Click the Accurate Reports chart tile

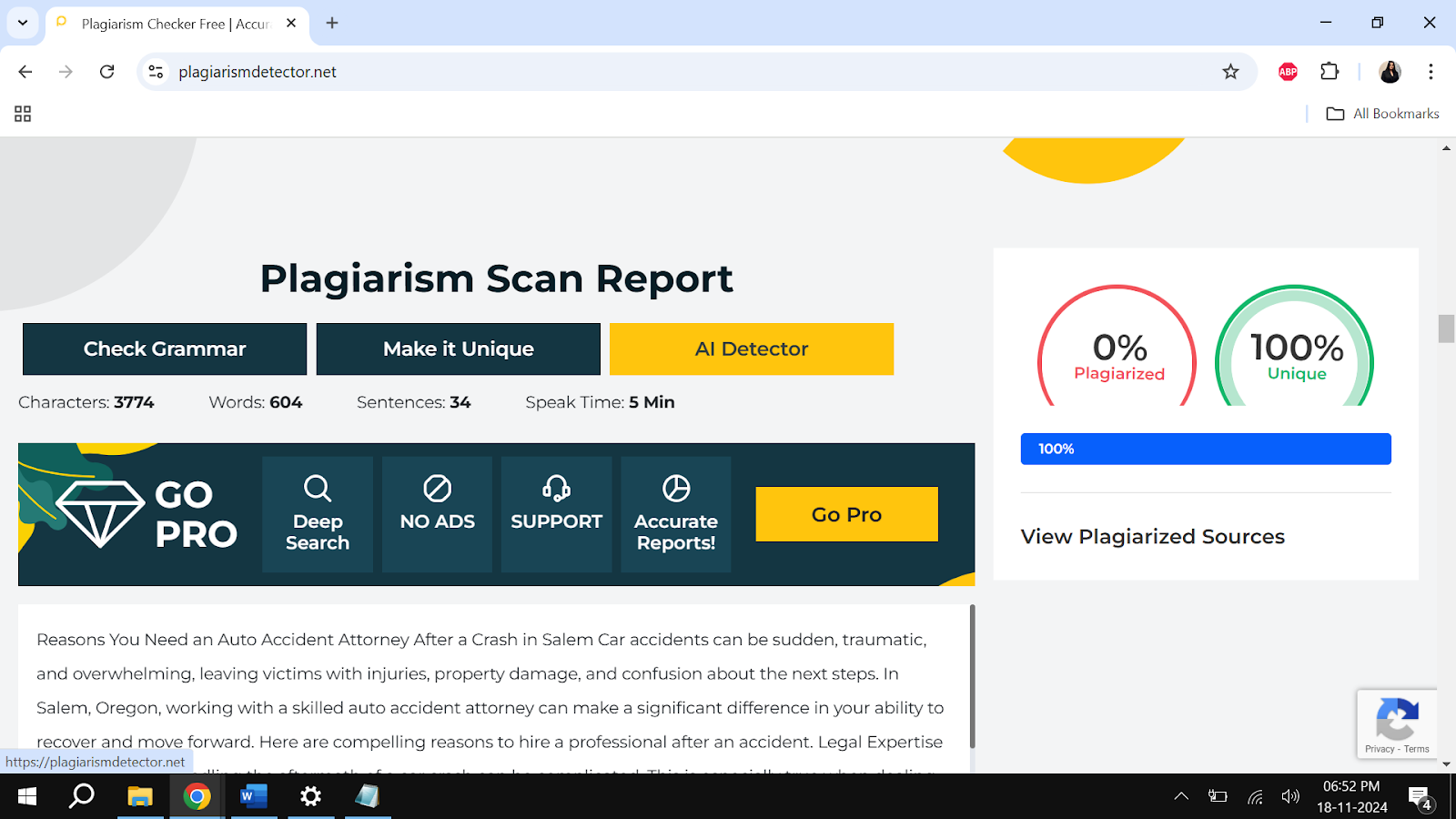click(676, 514)
